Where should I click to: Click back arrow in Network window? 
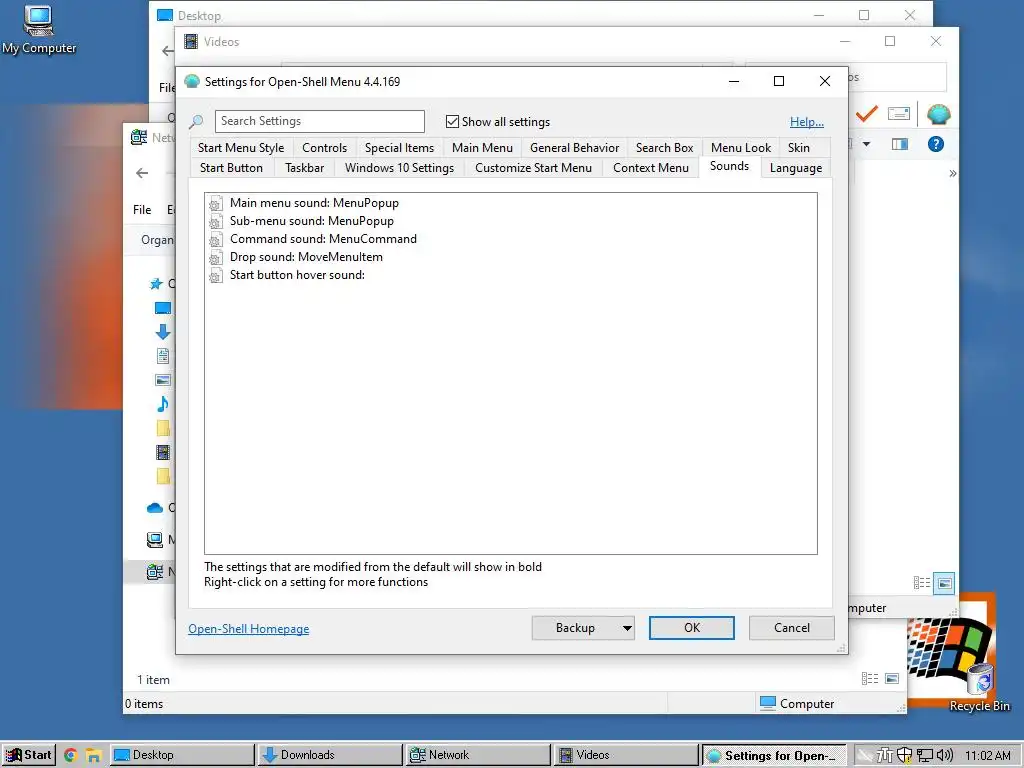142,173
